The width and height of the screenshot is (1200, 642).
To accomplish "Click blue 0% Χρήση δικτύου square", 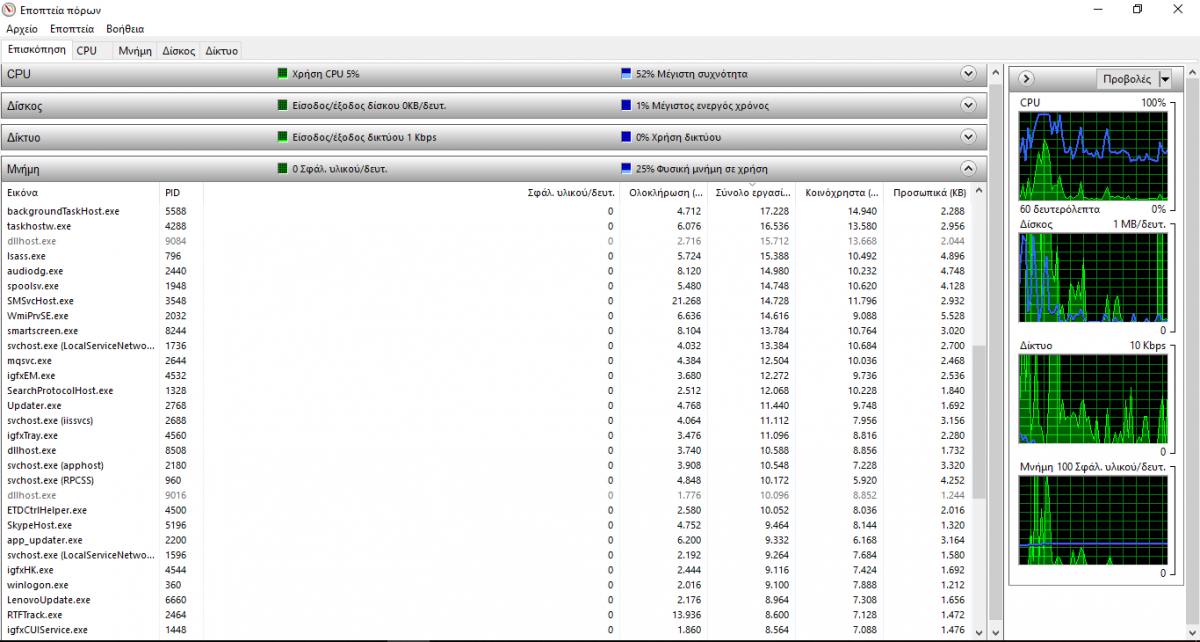I will [626, 137].
